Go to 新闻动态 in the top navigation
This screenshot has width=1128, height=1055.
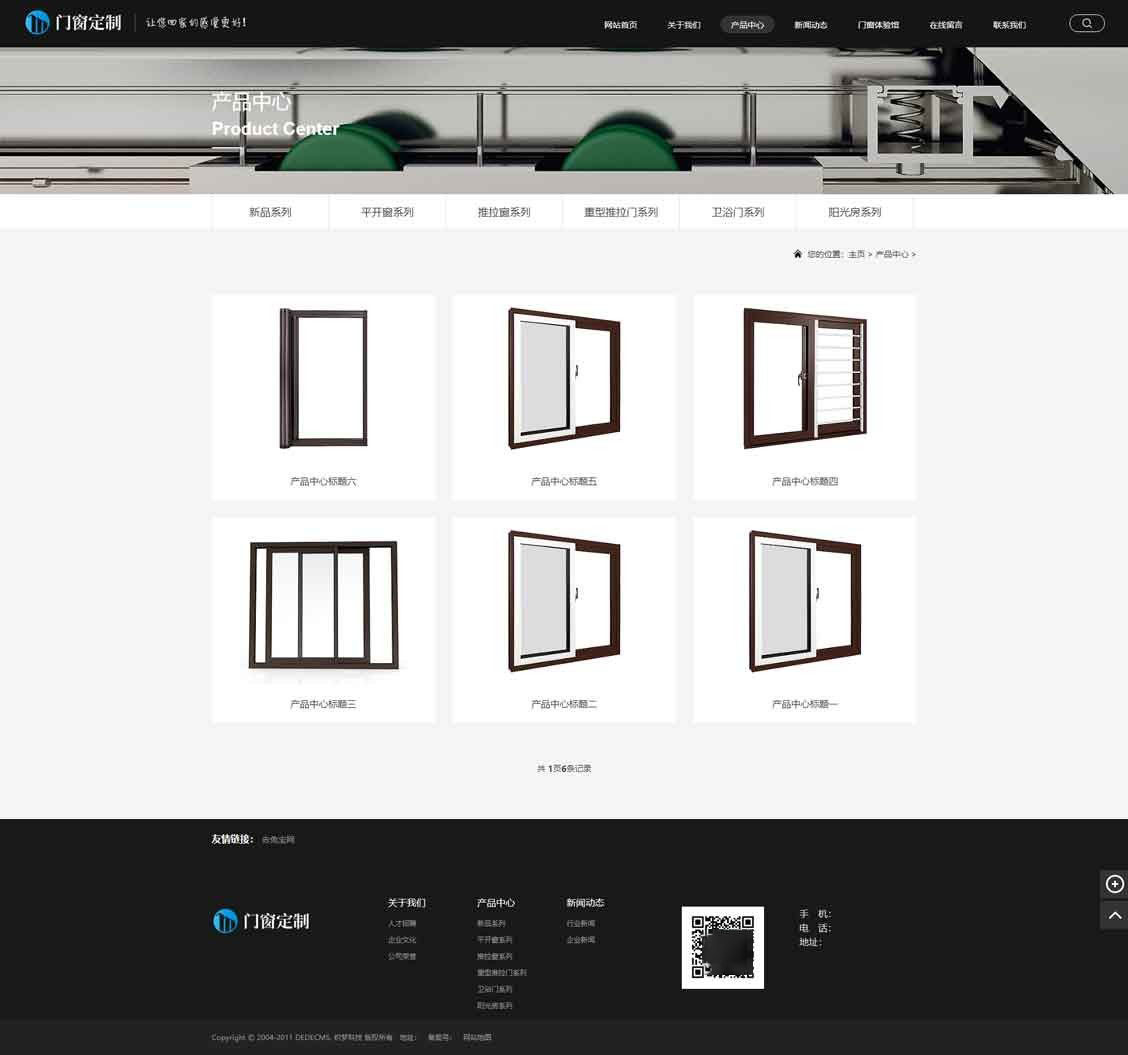[810, 25]
